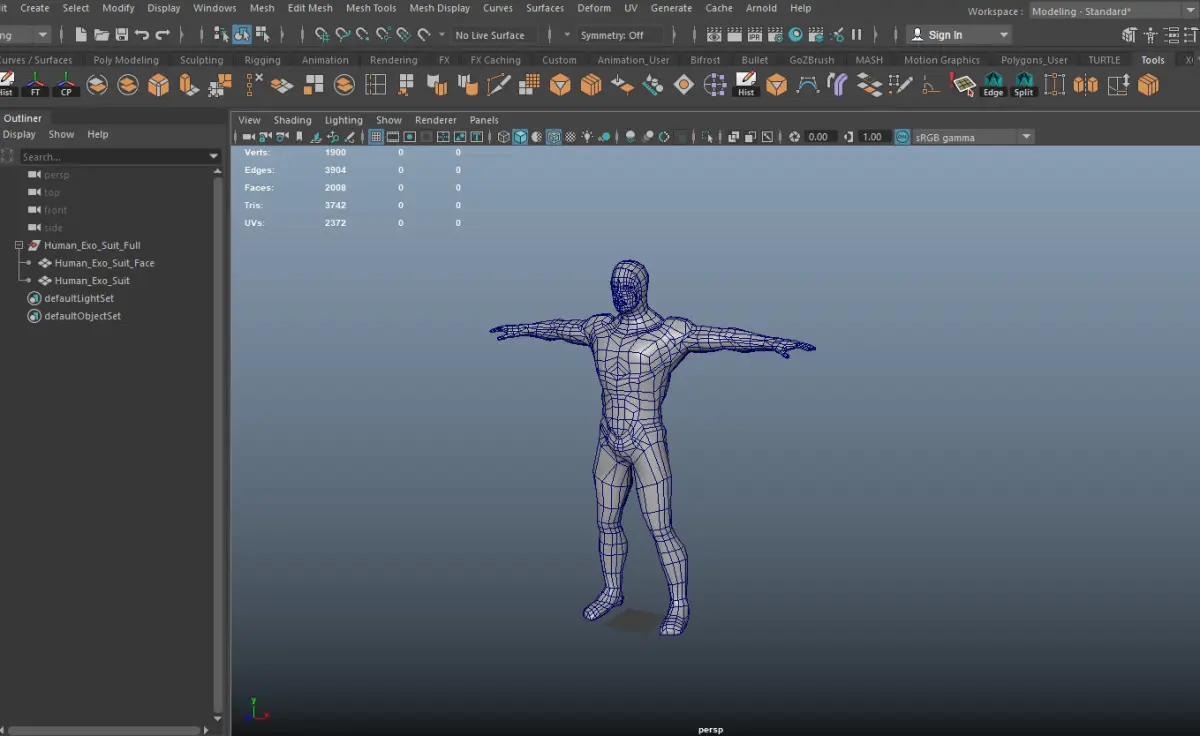This screenshot has width=1200, height=736.
Task: Toggle wireframe on shaded in viewport
Action: click(553, 137)
